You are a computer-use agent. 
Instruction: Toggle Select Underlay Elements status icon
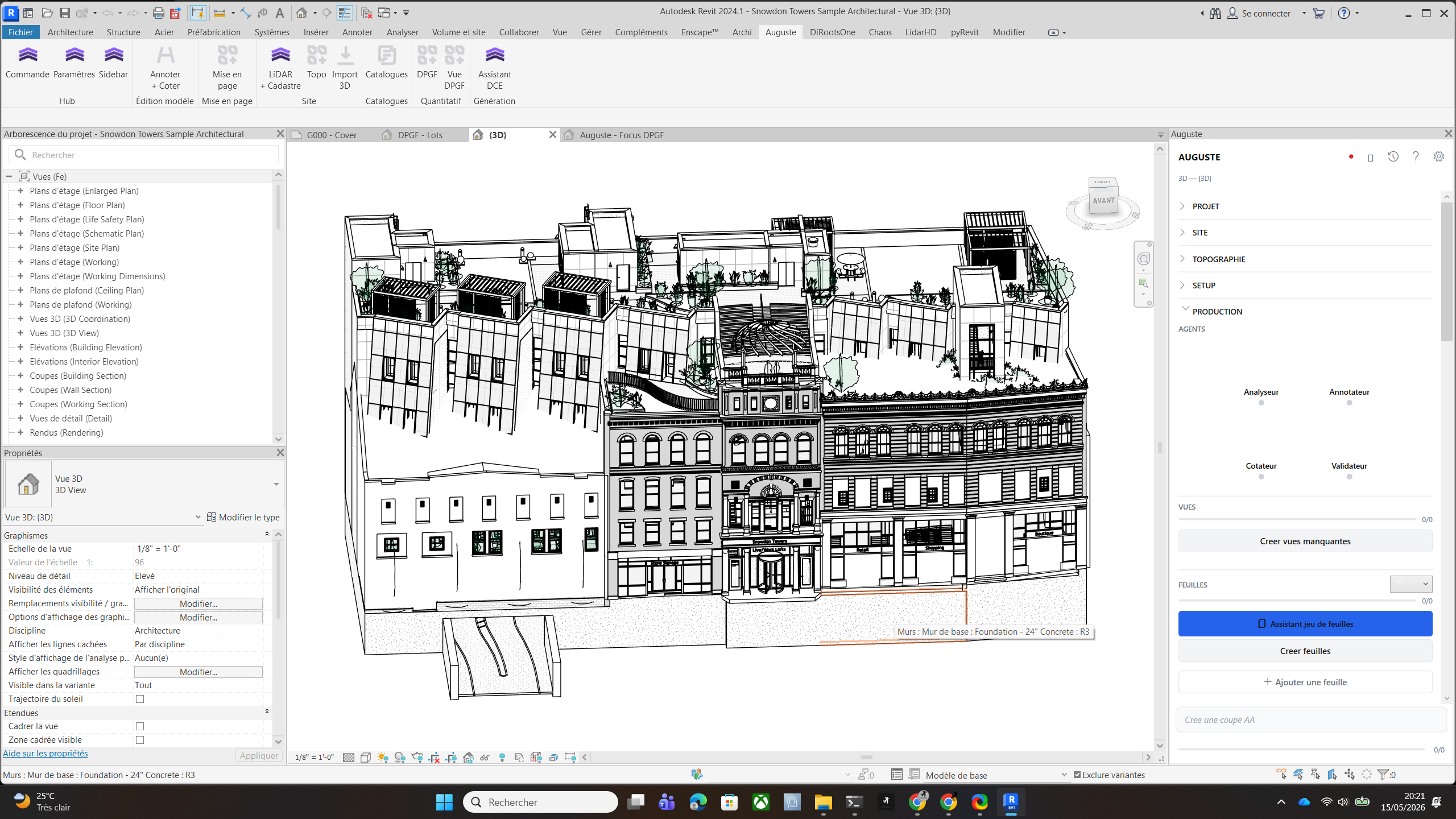(x=1298, y=775)
